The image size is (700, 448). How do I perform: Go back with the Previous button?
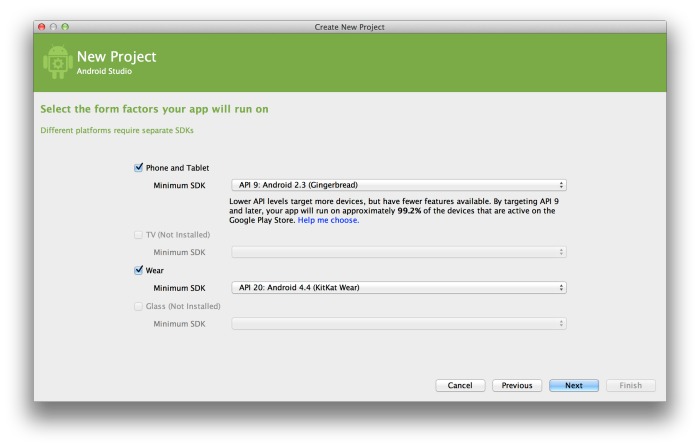tap(517, 386)
